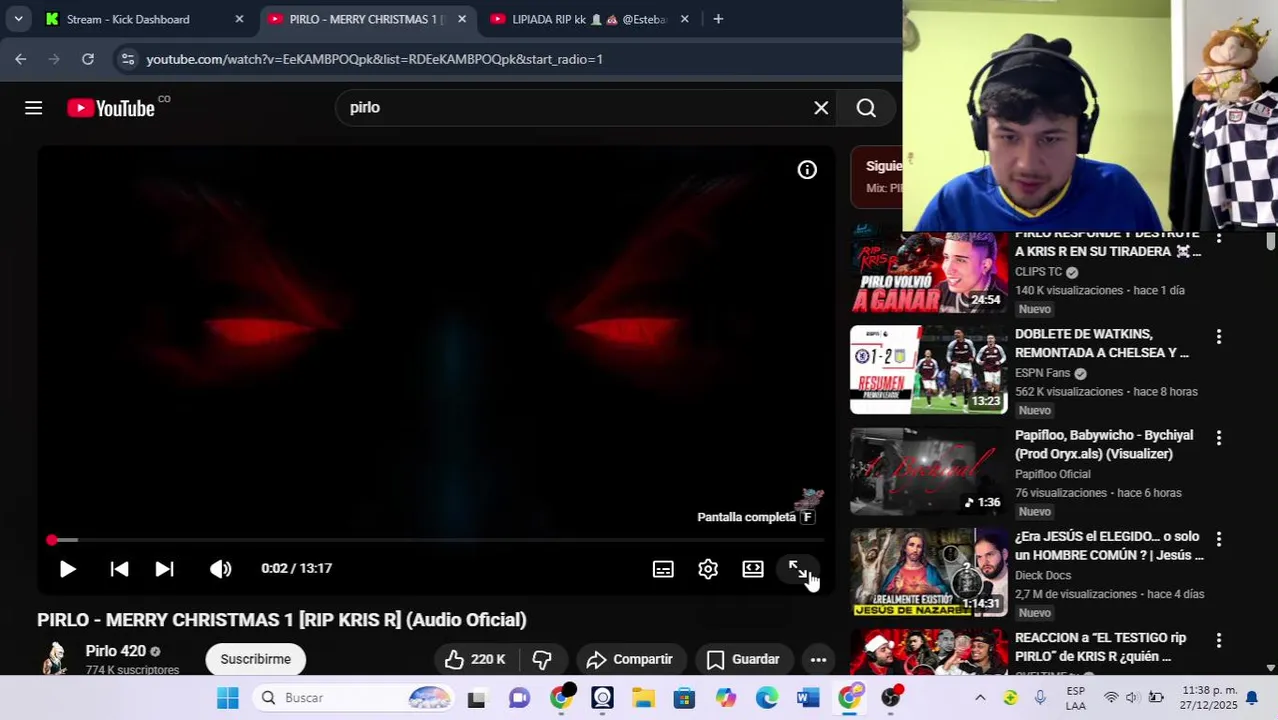This screenshot has height=720, width=1278.
Task: Save the video with Guardar
Action: tap(743, 659)
